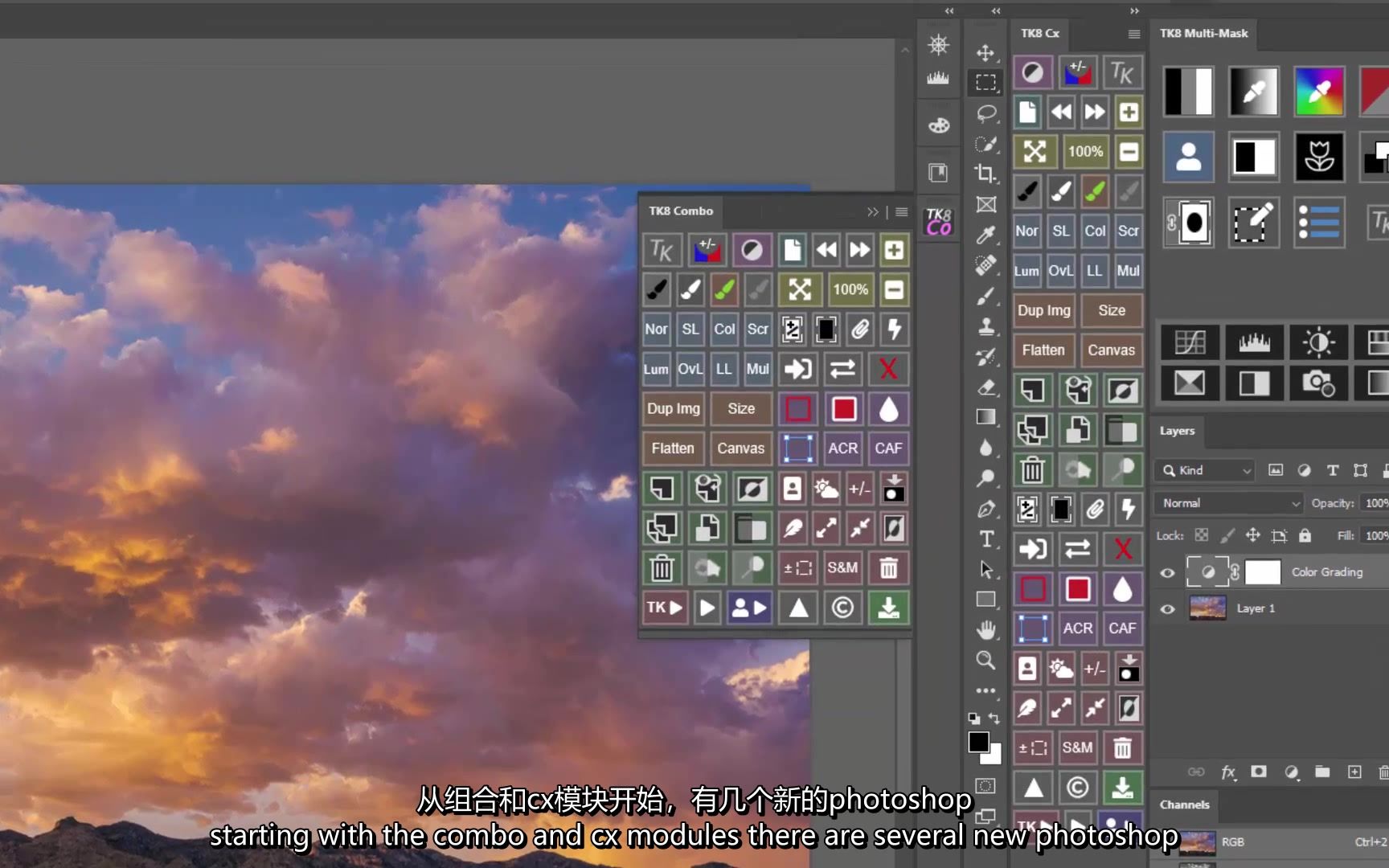This screenshot has width=1389, height=868.
Task: Toggle lock transparent pixels
Action: [x=1201, y=535]
